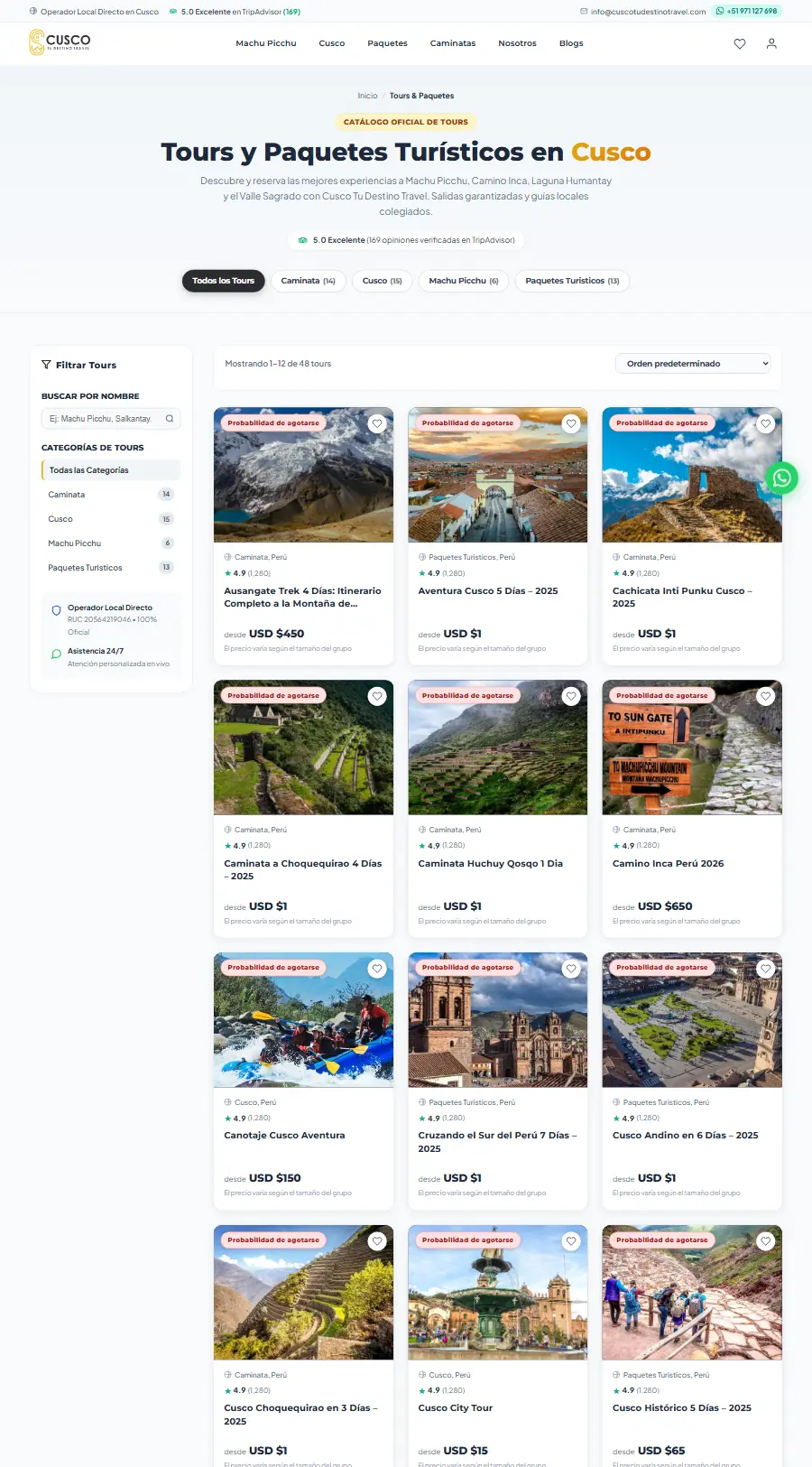Image resolution: width=812 pixels, height=1467 pixels.
Task: Open Caminatas nav menu item
Action: tap(453, 43)
